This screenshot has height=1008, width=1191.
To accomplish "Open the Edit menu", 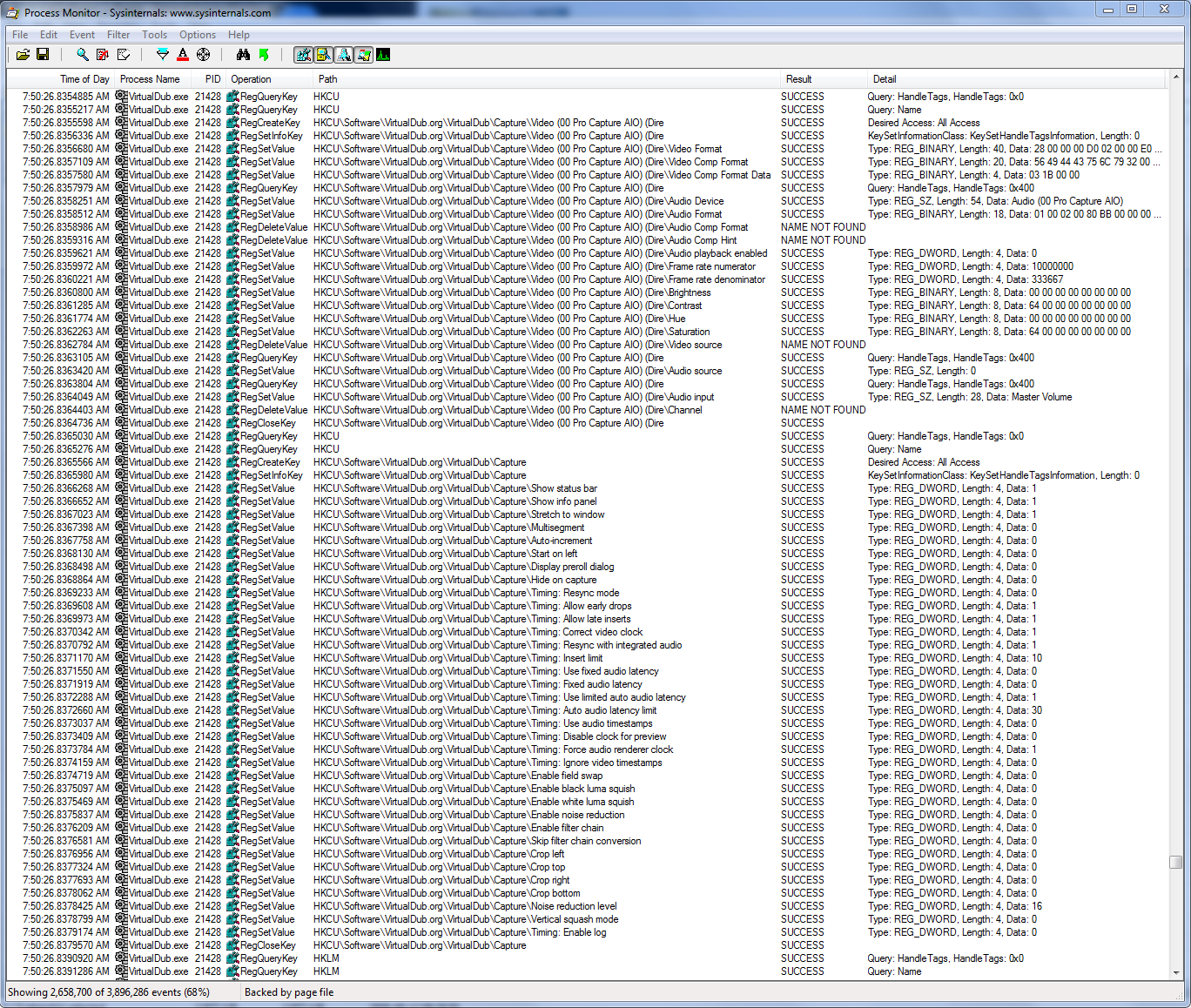I will click(49, 35).
